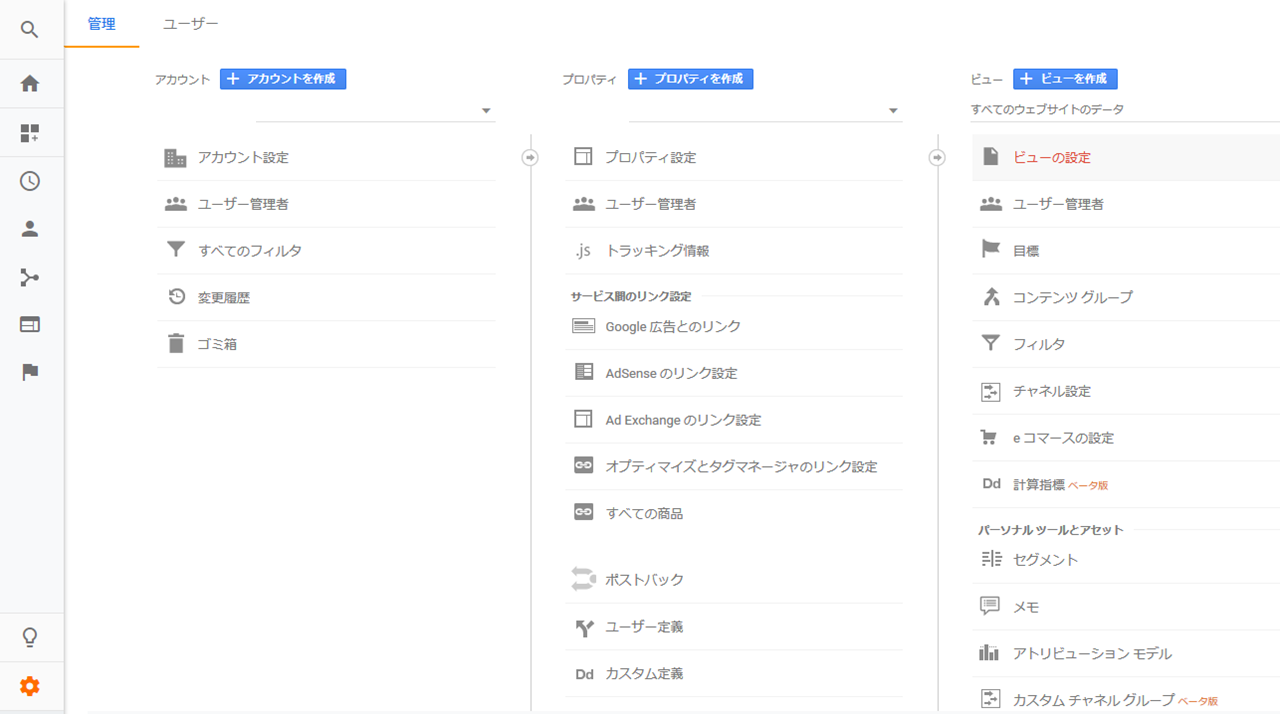1280x714 pixels.
Task: Click the ビューを作成 button
Action: 1065,79
